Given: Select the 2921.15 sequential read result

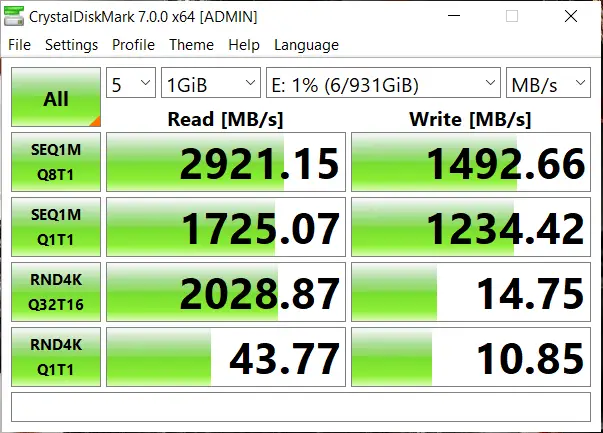Looking at the screenshot, I should (226, 162).
